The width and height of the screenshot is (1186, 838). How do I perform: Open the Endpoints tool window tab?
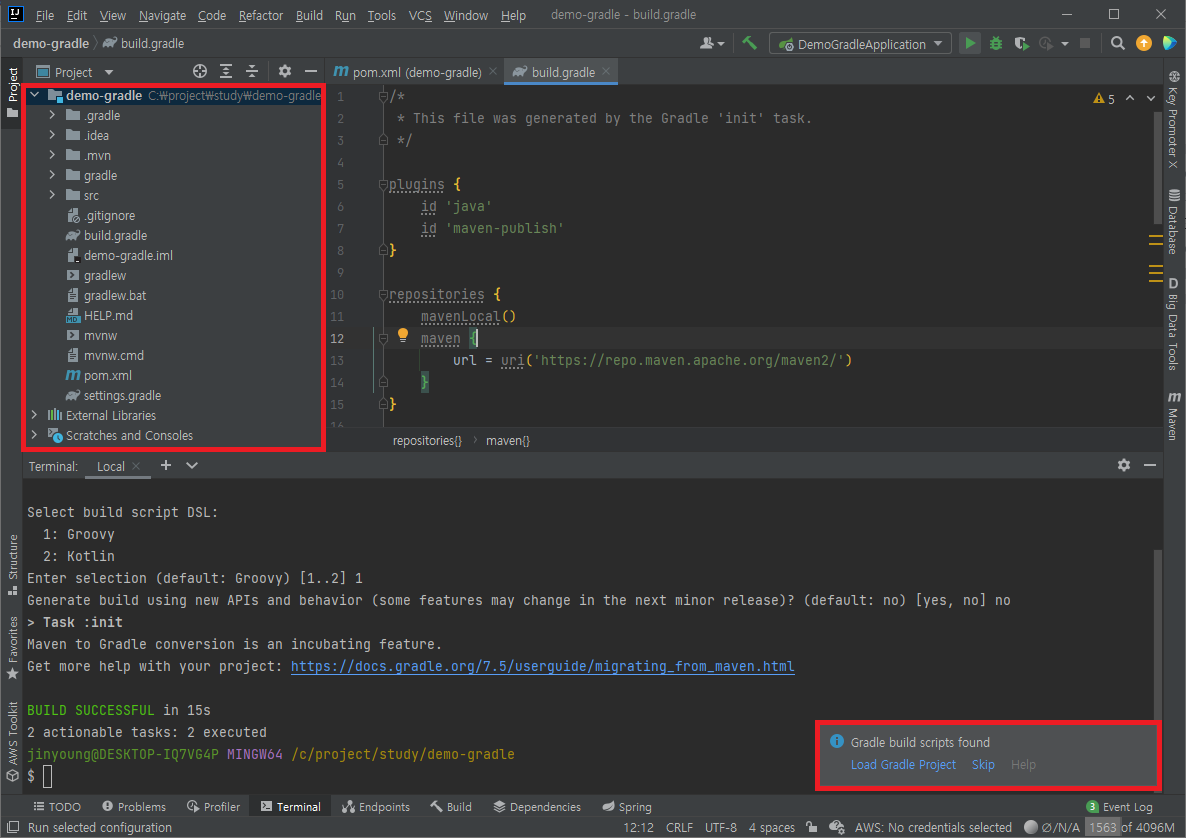[376, 806]
